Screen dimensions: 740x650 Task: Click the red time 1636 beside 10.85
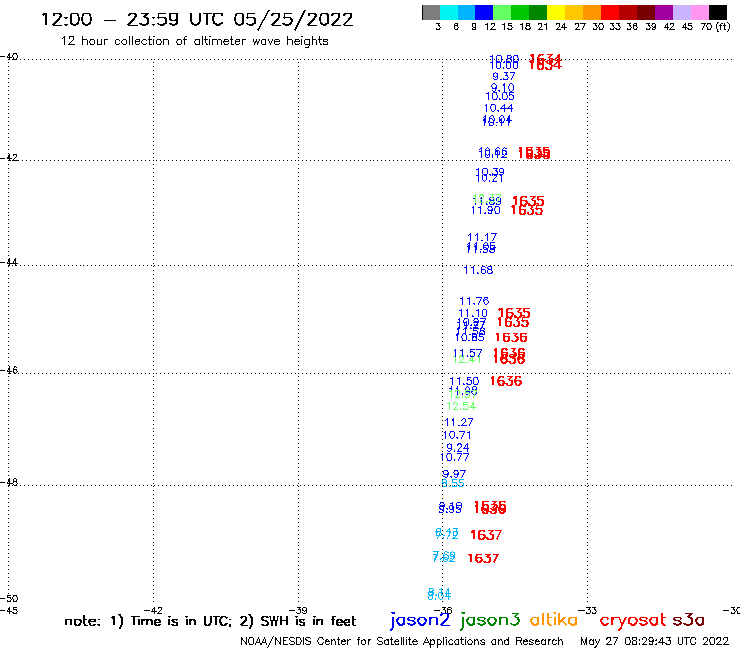point(511,338)
